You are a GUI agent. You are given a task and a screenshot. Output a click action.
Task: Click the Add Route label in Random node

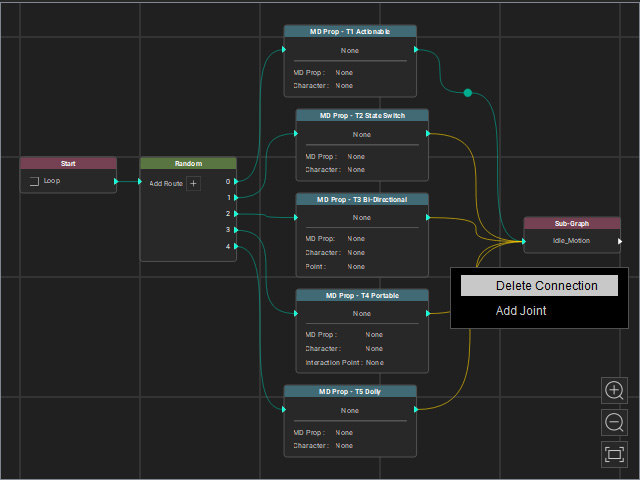tap(166, 184)
